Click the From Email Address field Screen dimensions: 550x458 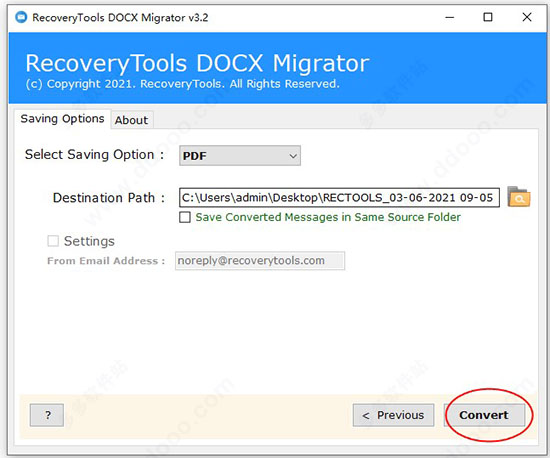click(x=260, y=261)
